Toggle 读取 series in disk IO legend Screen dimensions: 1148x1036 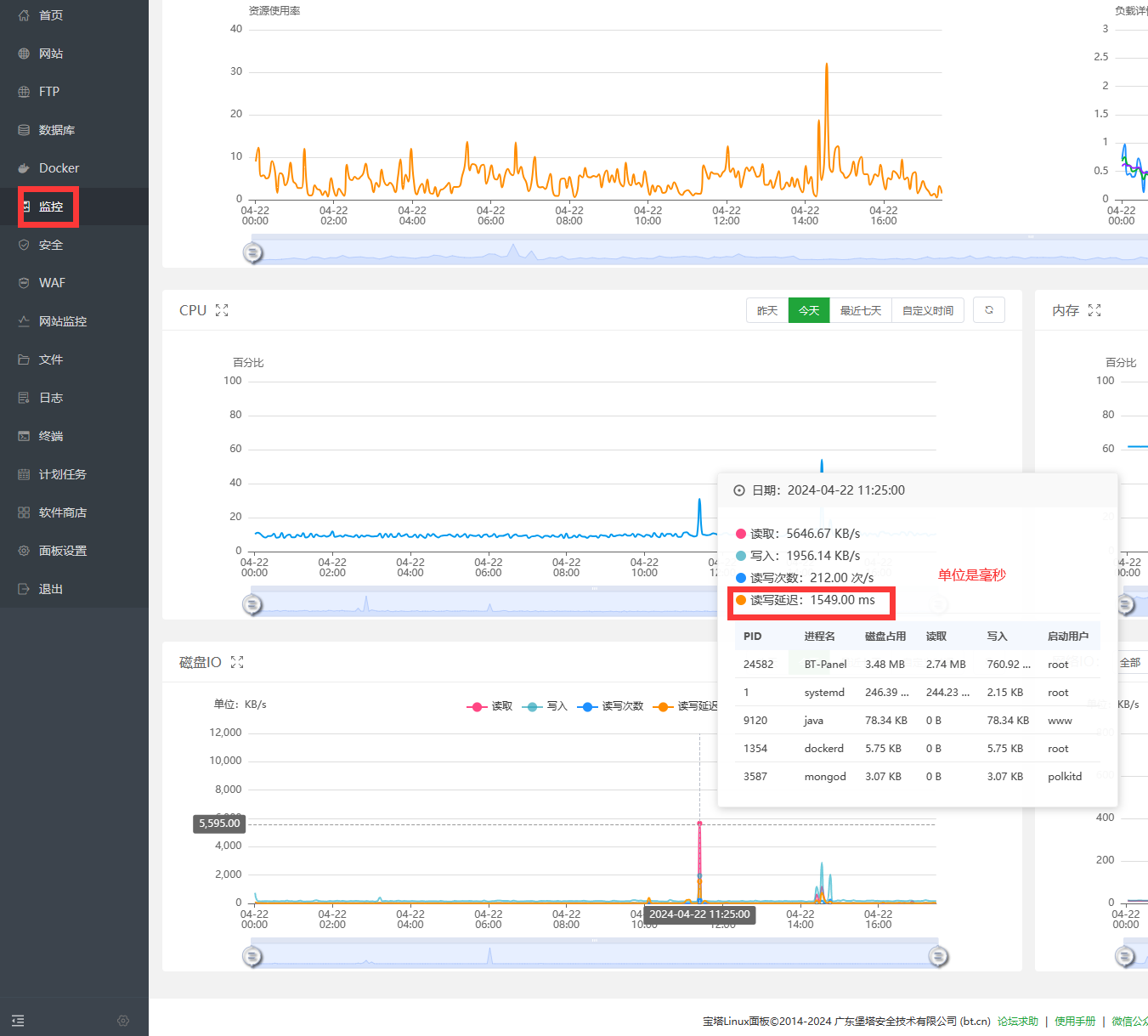[x=489, y=706]
